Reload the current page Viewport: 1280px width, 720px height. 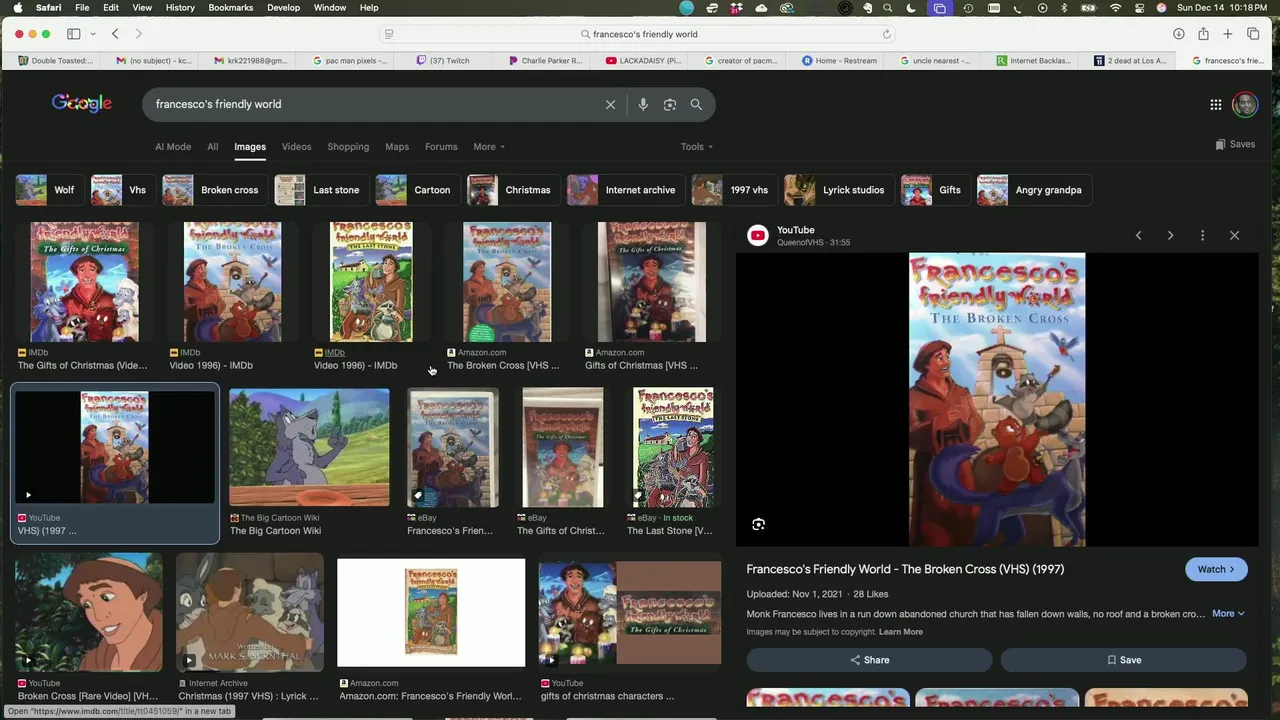point(886,34)
